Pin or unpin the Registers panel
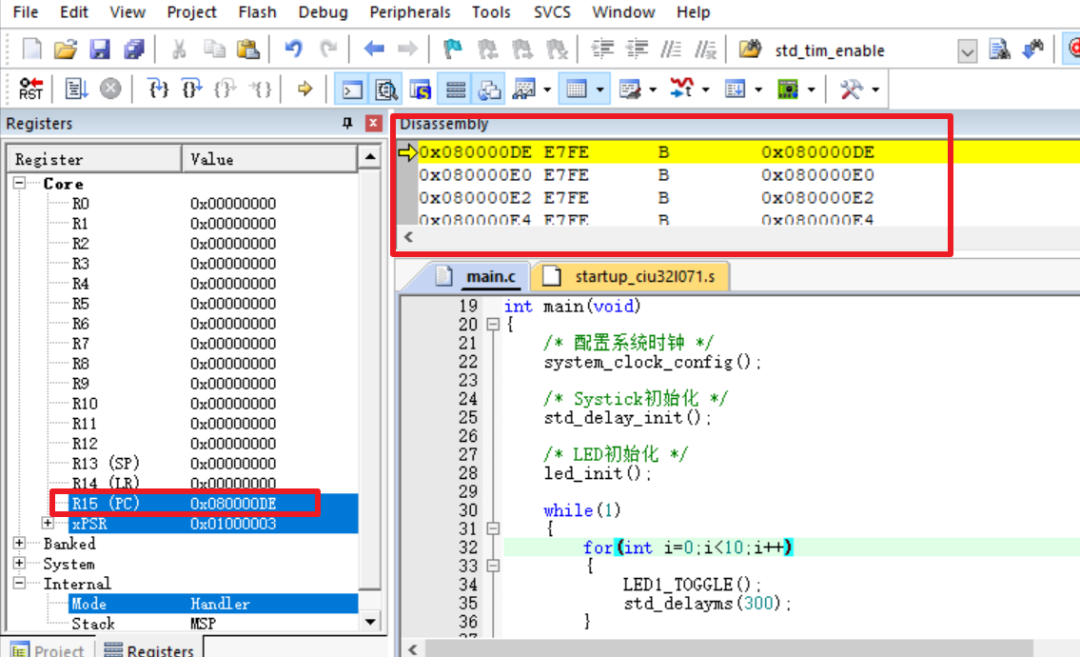The image size is (1080, 657). pyautogui.click(x=347, y=123)
